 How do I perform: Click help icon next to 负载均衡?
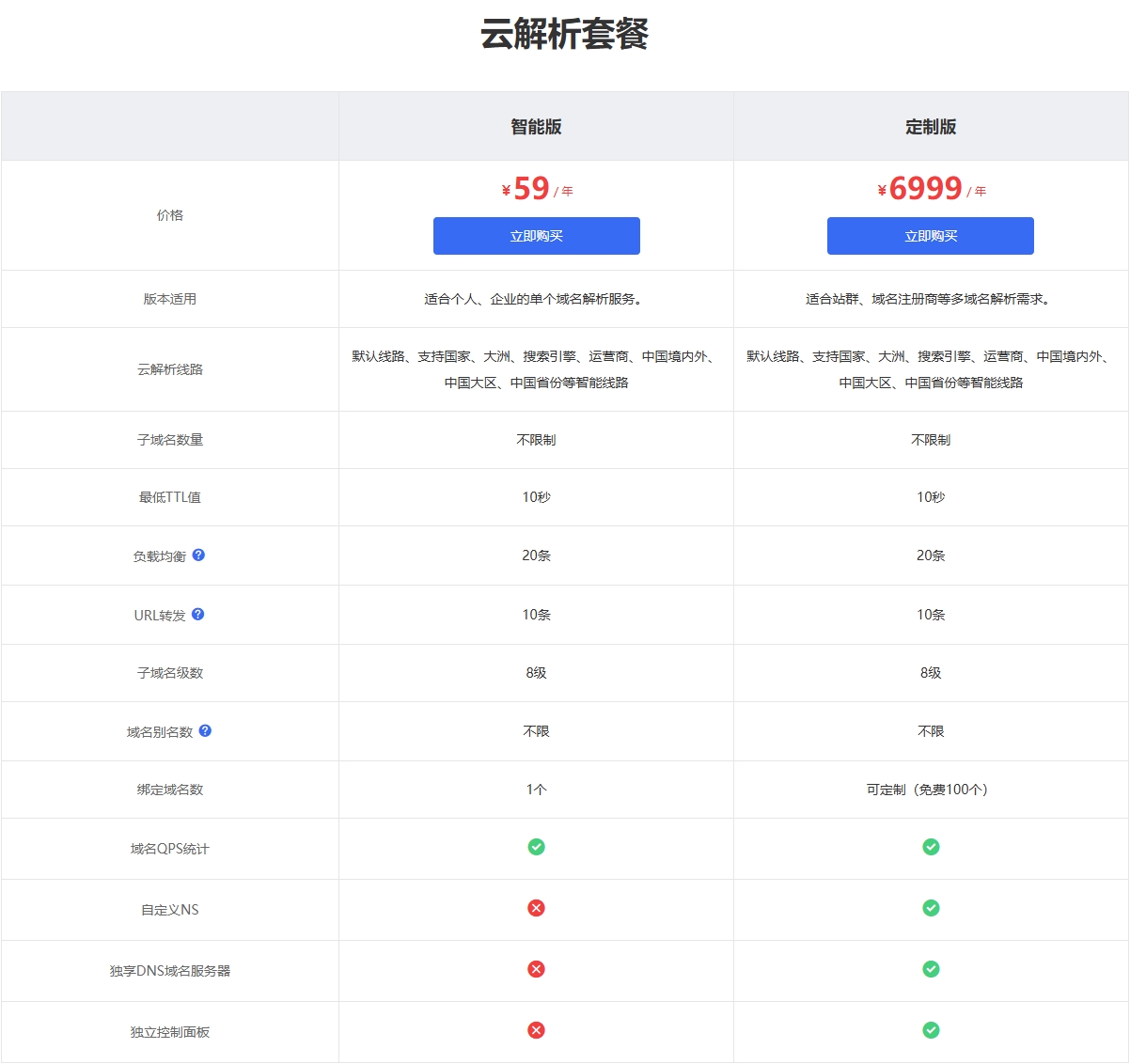click(x=198, y=555)
